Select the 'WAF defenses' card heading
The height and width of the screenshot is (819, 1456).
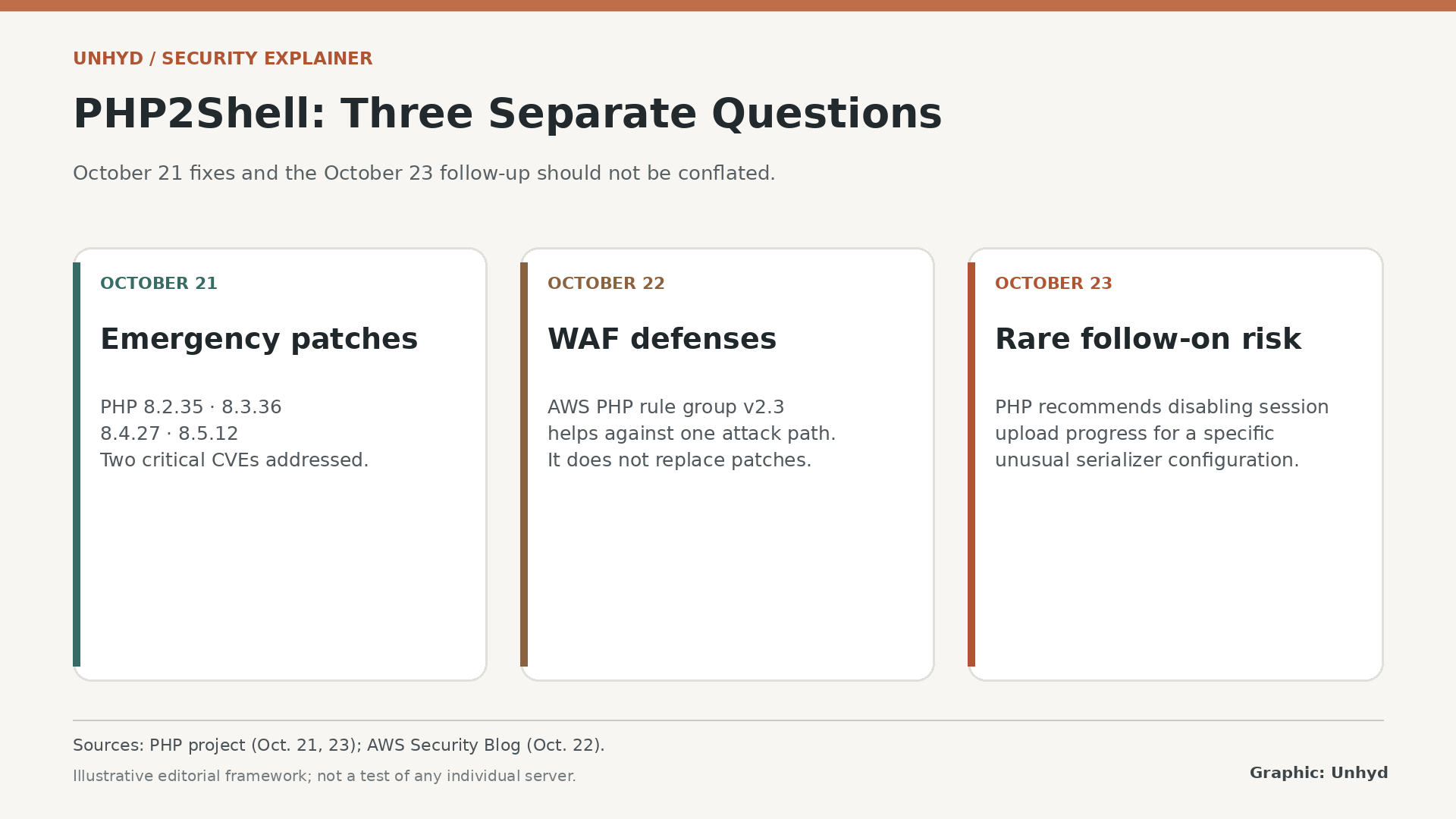[x=662, y=339]
